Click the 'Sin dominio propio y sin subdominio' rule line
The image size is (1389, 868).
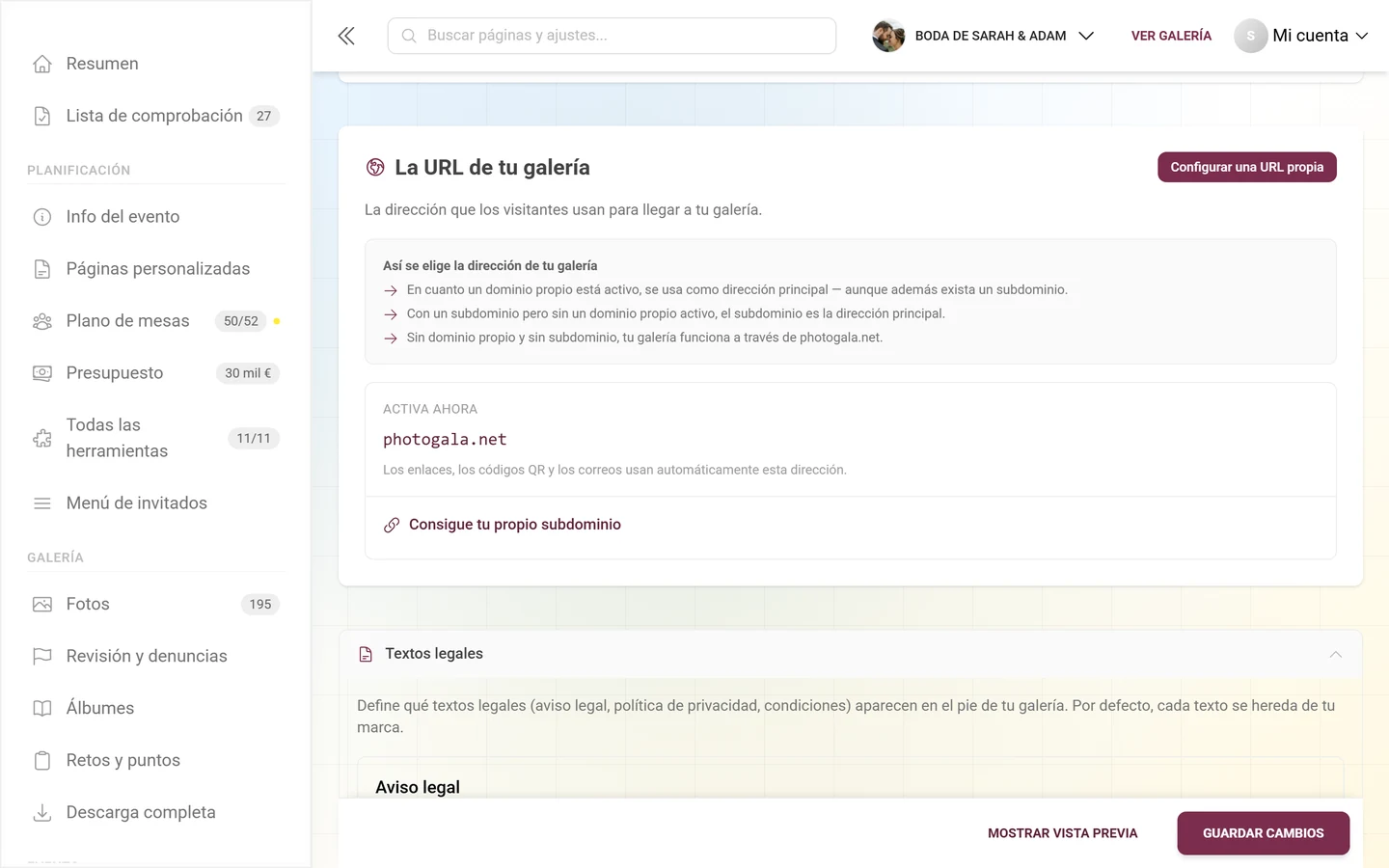pos(644,338)
